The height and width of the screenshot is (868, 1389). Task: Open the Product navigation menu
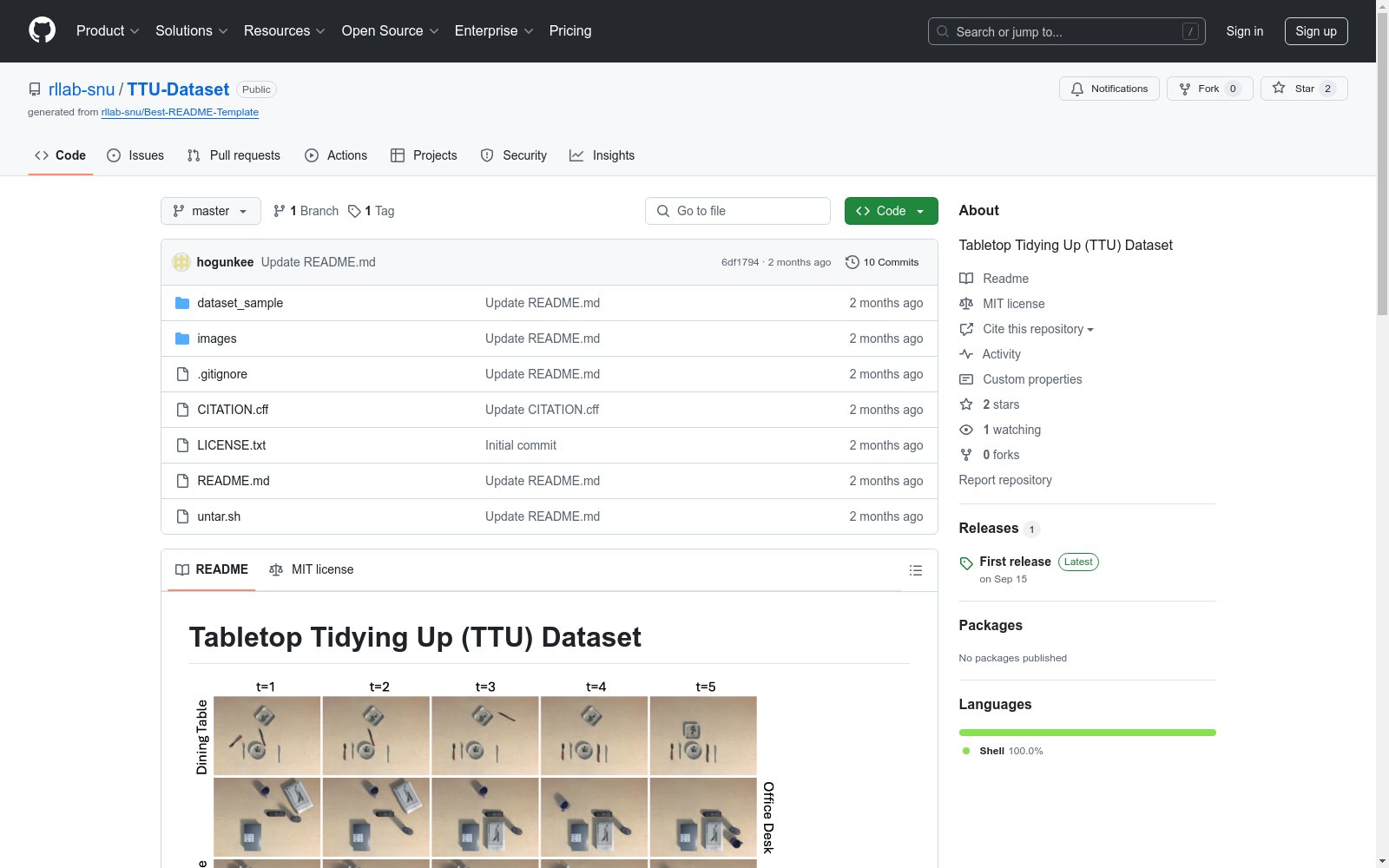click(108, 31)
